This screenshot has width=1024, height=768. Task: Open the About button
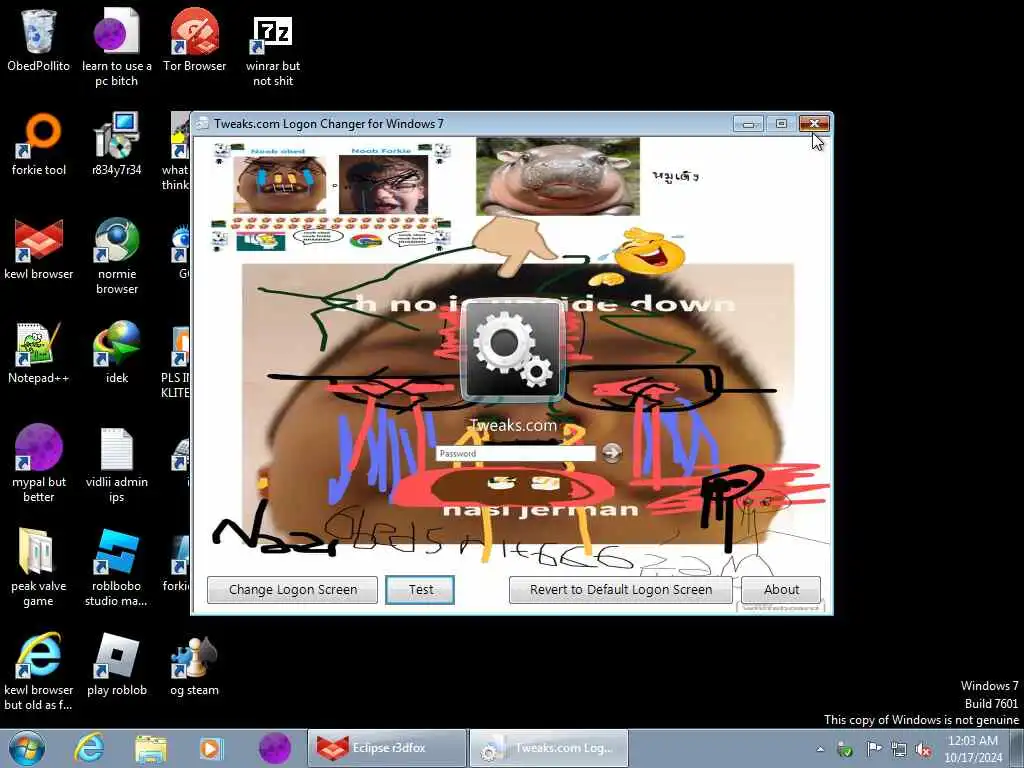781,590
